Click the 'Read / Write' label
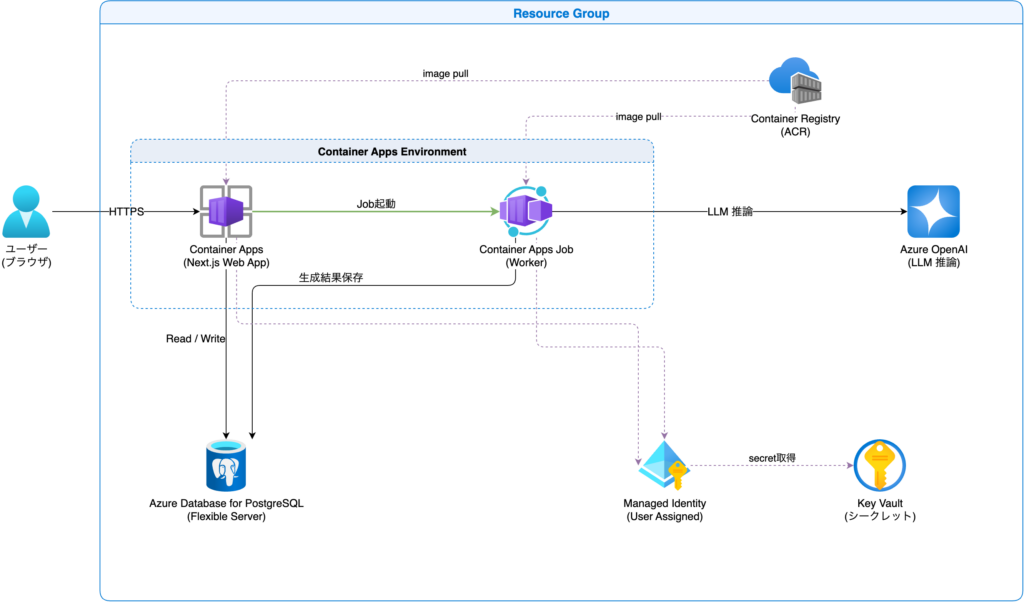This screenshot has height=602, width=1024. tap(196, 339)
